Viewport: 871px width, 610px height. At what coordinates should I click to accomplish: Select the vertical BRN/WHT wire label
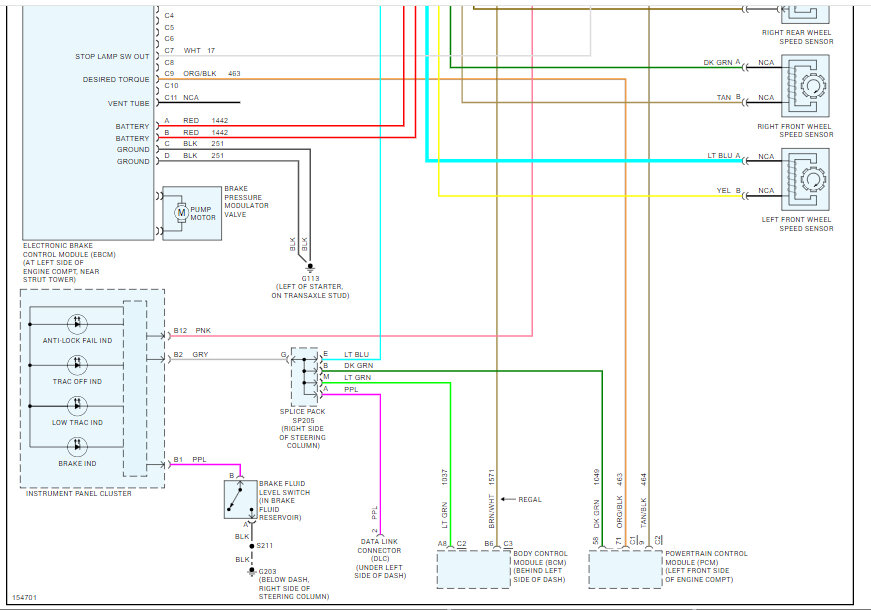(492, 512)
